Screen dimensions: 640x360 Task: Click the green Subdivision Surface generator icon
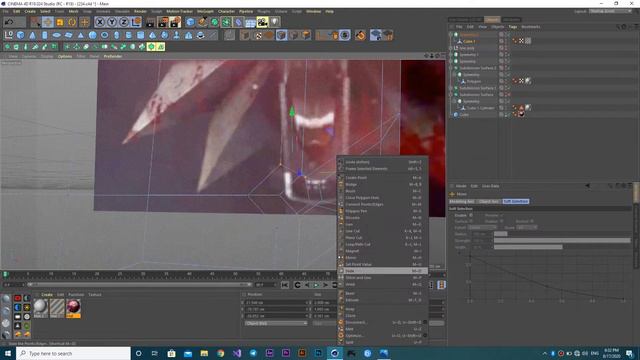(x=215, y=22)
